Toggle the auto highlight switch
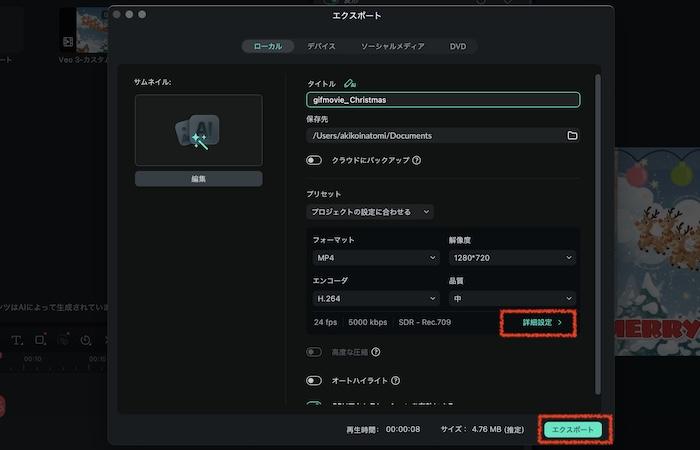Screen dimensions: 700x450 pos(314,381)
